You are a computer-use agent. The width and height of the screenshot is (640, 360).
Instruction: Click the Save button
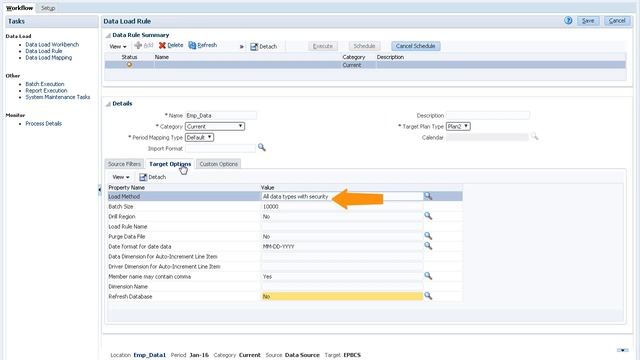588,21
